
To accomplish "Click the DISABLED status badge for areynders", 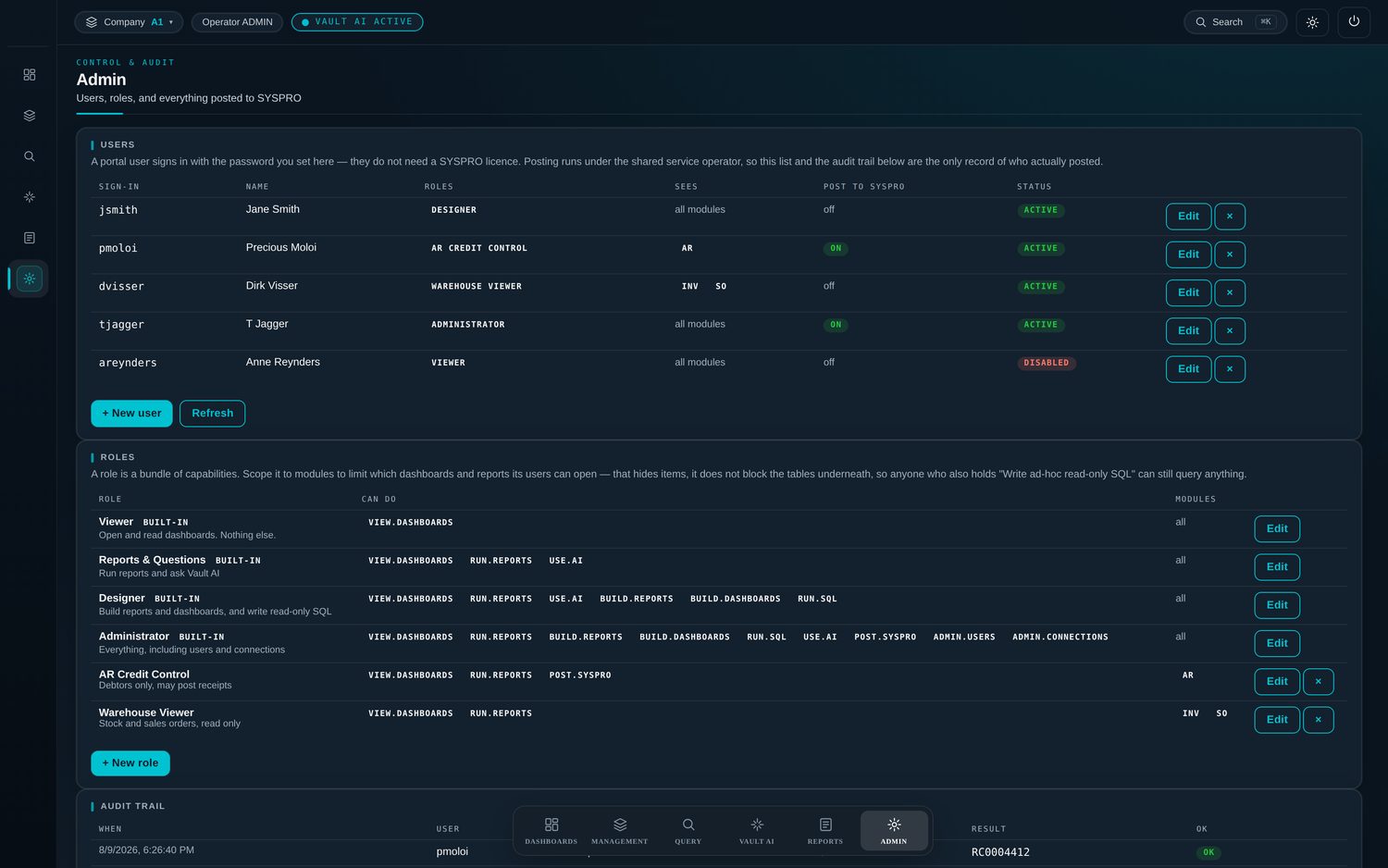I will (x=1047, y=363).
